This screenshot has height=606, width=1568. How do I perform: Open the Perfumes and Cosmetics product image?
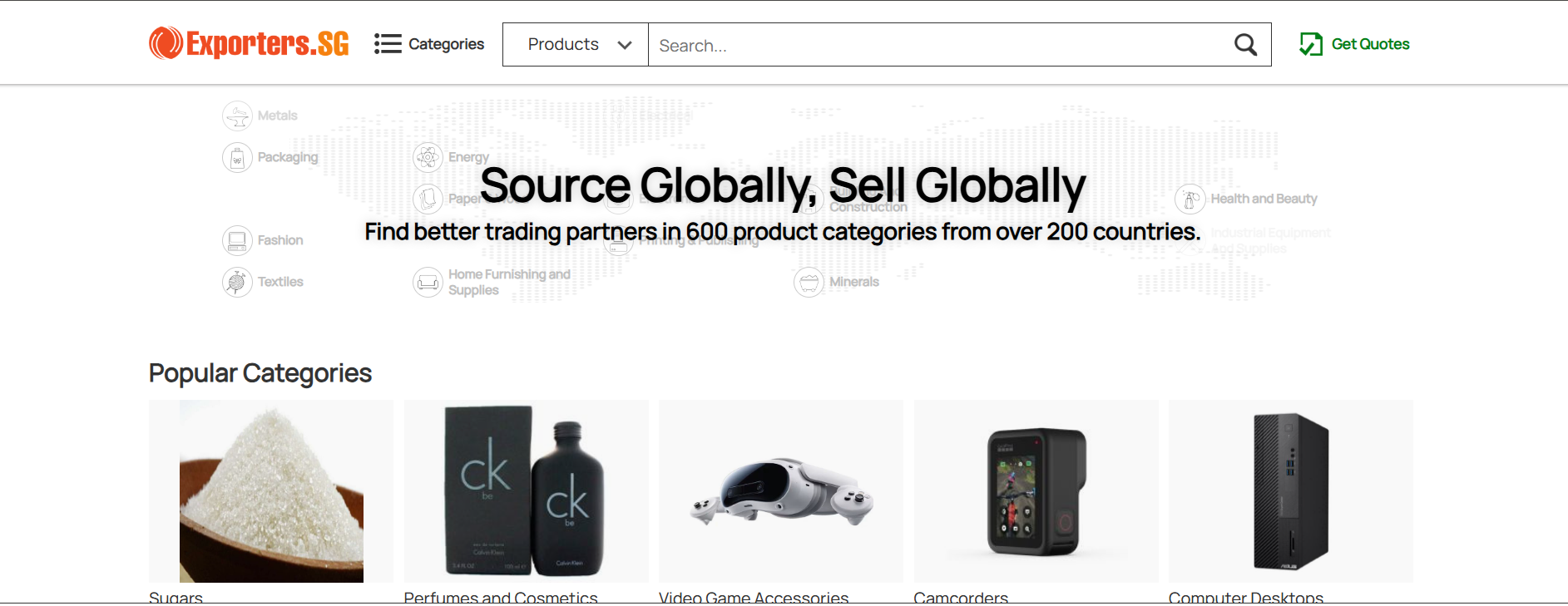tap(526, 491)
